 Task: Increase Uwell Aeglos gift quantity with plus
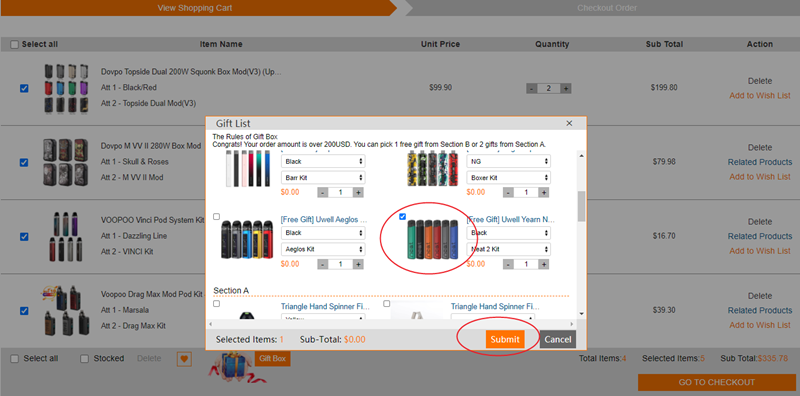pyautogui.click(x=359, y=264)
